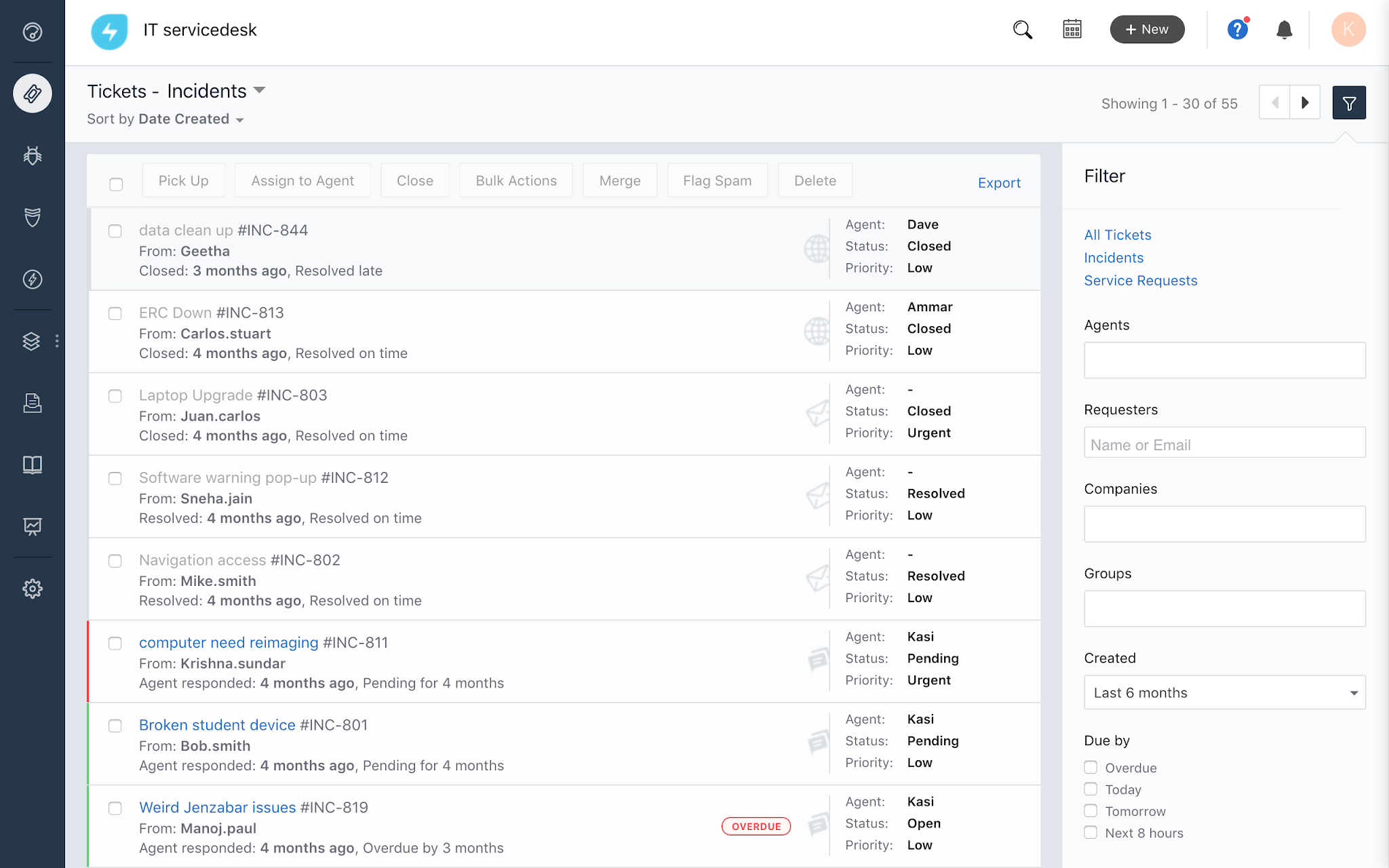Open the Changes shield icon in sidebar
Image resolution: width=1389 pixels, height=868 pixels.
pyautogui.click(x=32, y=217)
